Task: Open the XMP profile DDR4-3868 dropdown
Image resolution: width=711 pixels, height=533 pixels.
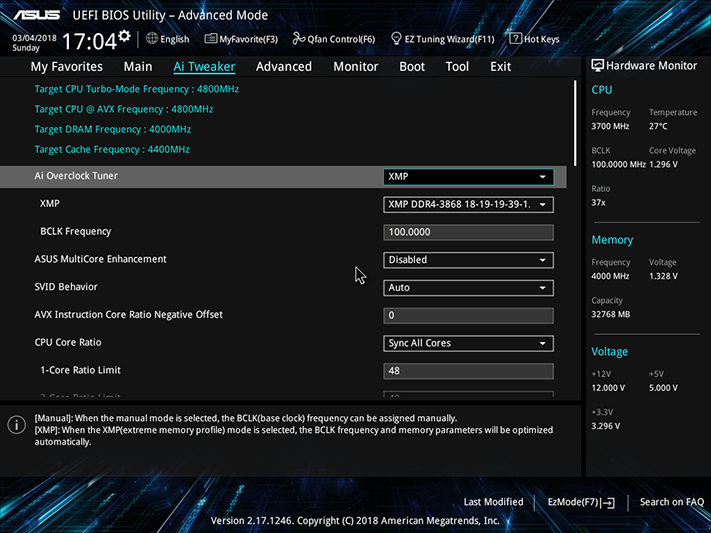Action: pyautogui.click(x=468, y=205)
